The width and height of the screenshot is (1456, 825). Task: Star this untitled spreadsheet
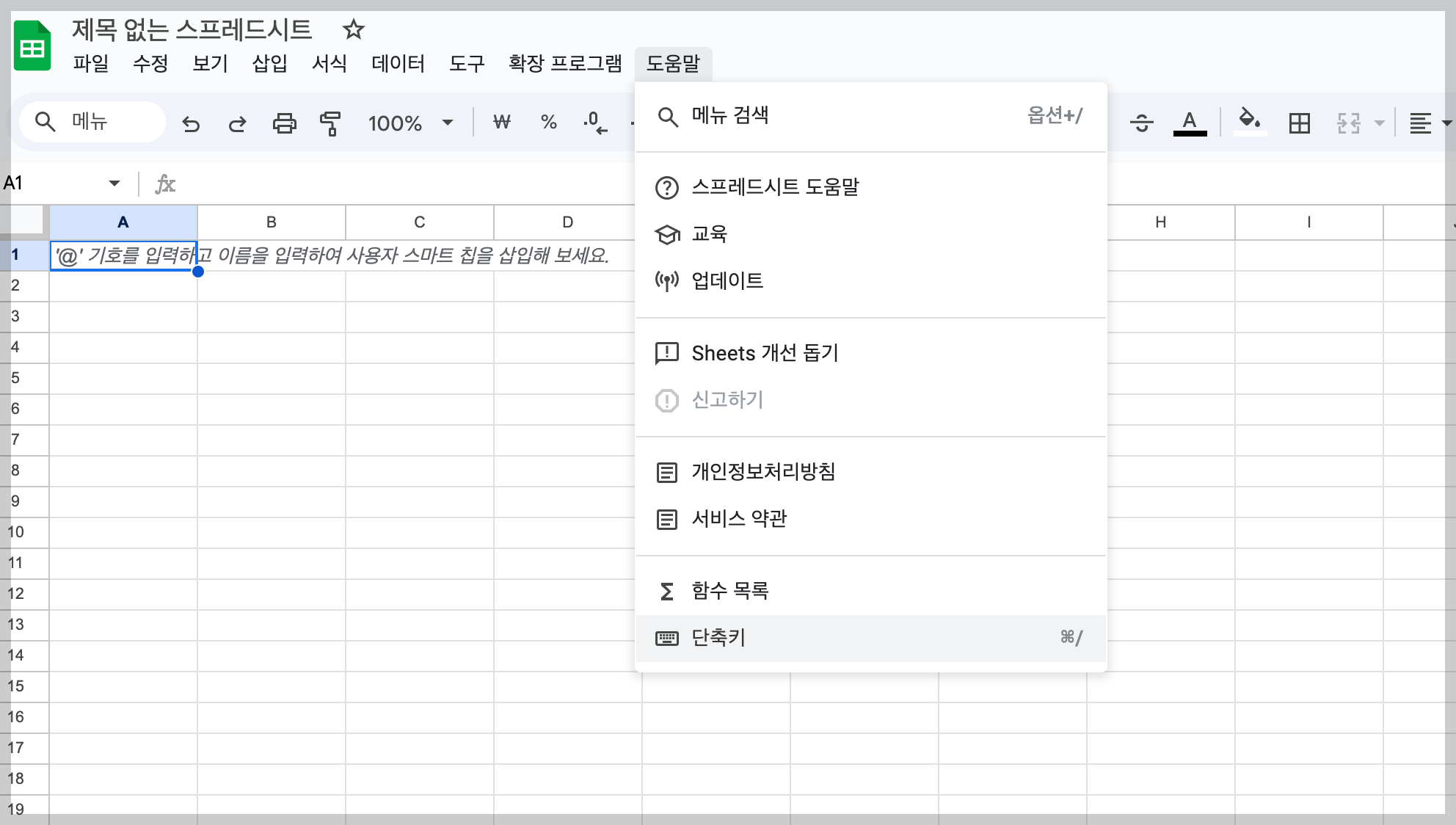pyautogui.click(x=354, y=30)
